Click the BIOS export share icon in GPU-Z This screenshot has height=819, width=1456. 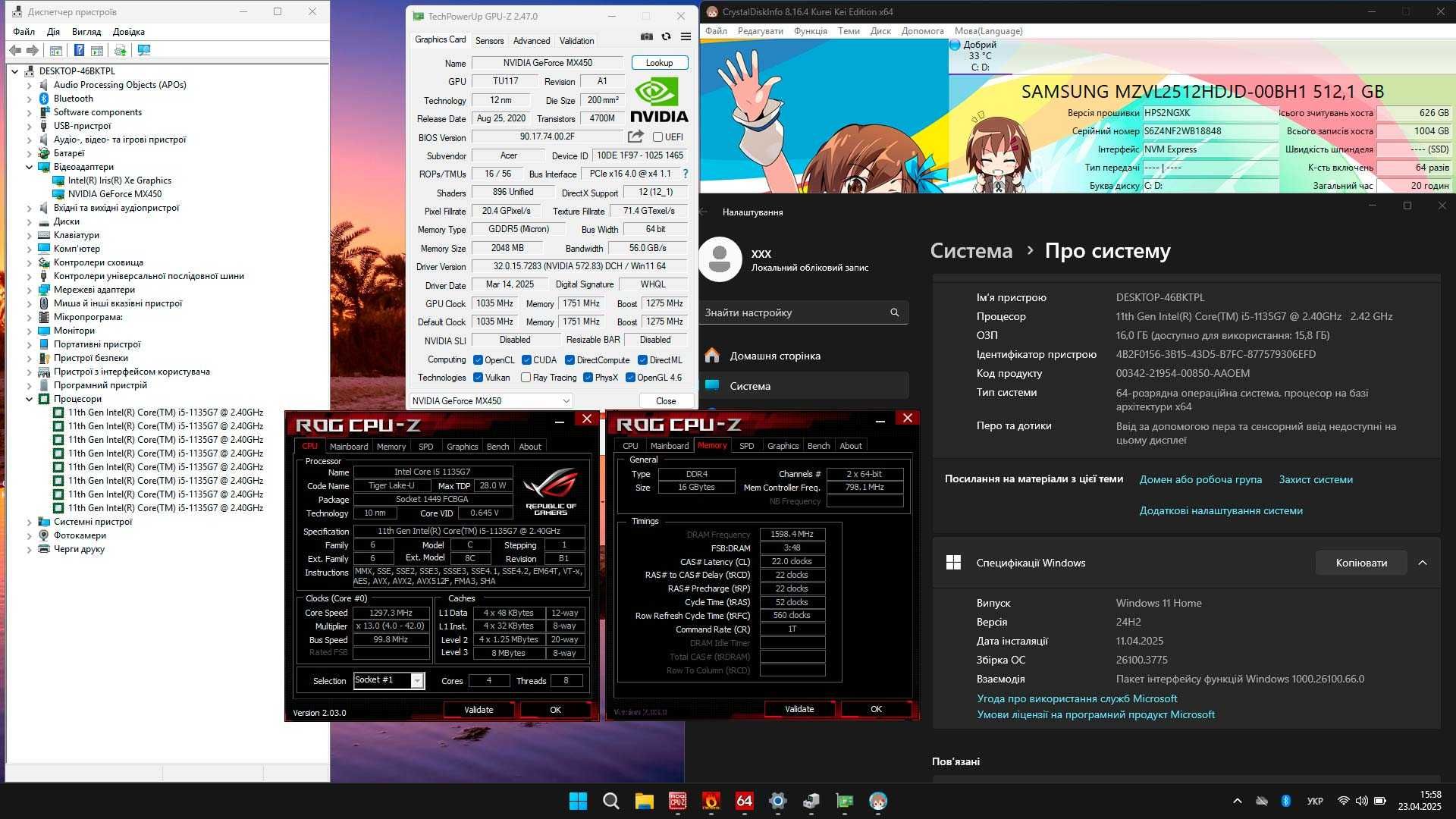click(x=635, y=136)
